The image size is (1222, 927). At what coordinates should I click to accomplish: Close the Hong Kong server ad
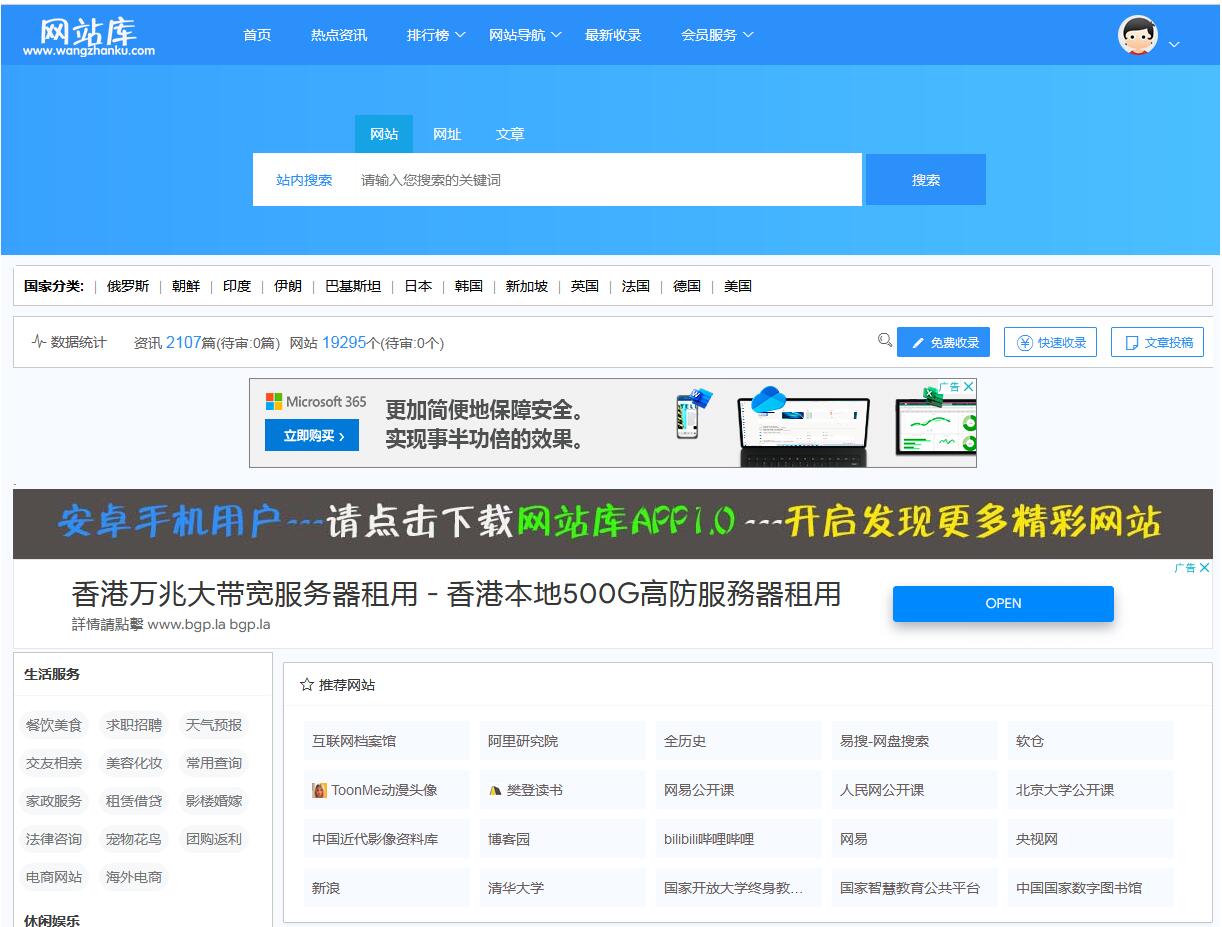pos(1204,568)
